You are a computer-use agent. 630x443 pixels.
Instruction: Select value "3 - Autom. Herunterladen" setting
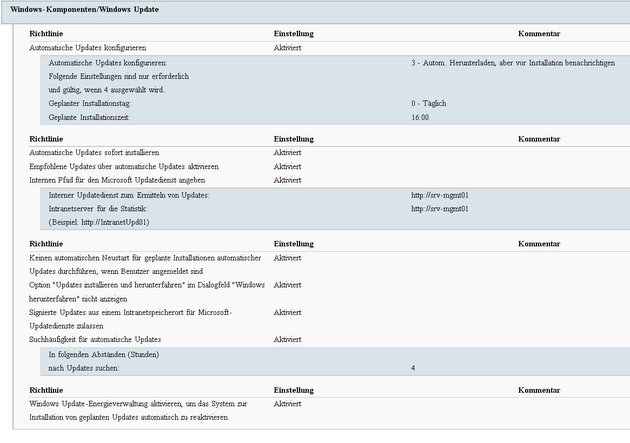click(x=513, y=63)
